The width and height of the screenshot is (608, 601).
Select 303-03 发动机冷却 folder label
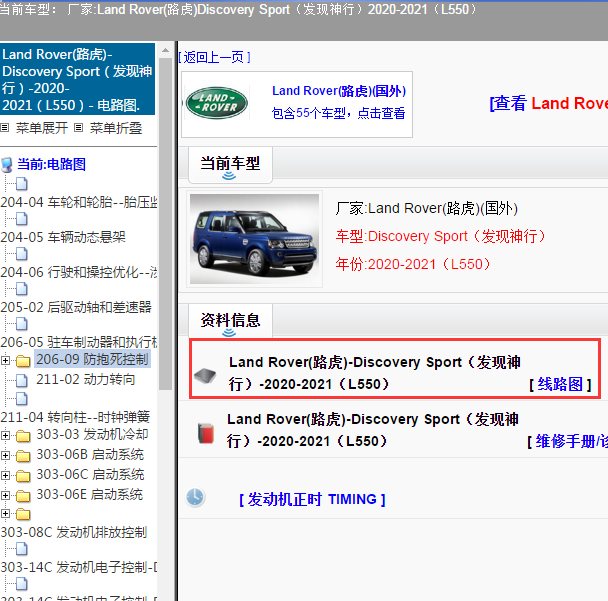[x=92, y=434]
